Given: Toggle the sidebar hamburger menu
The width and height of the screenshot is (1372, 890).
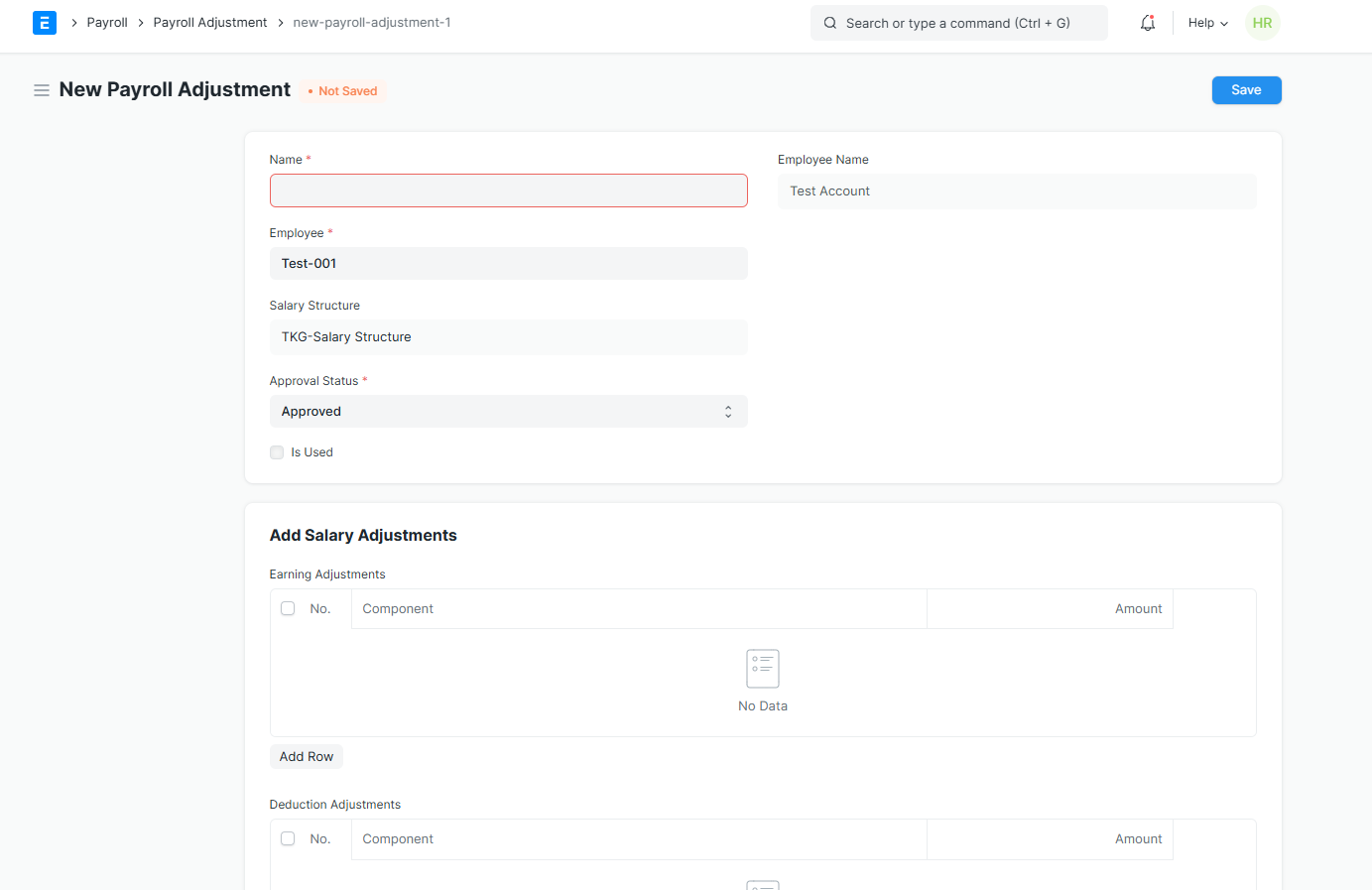Looking at the screenshot, I should pos(42,90).
